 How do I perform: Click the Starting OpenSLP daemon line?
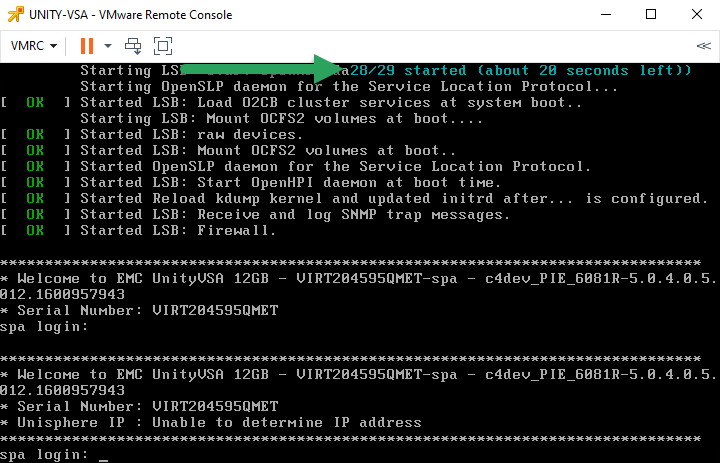click(349, 86)
